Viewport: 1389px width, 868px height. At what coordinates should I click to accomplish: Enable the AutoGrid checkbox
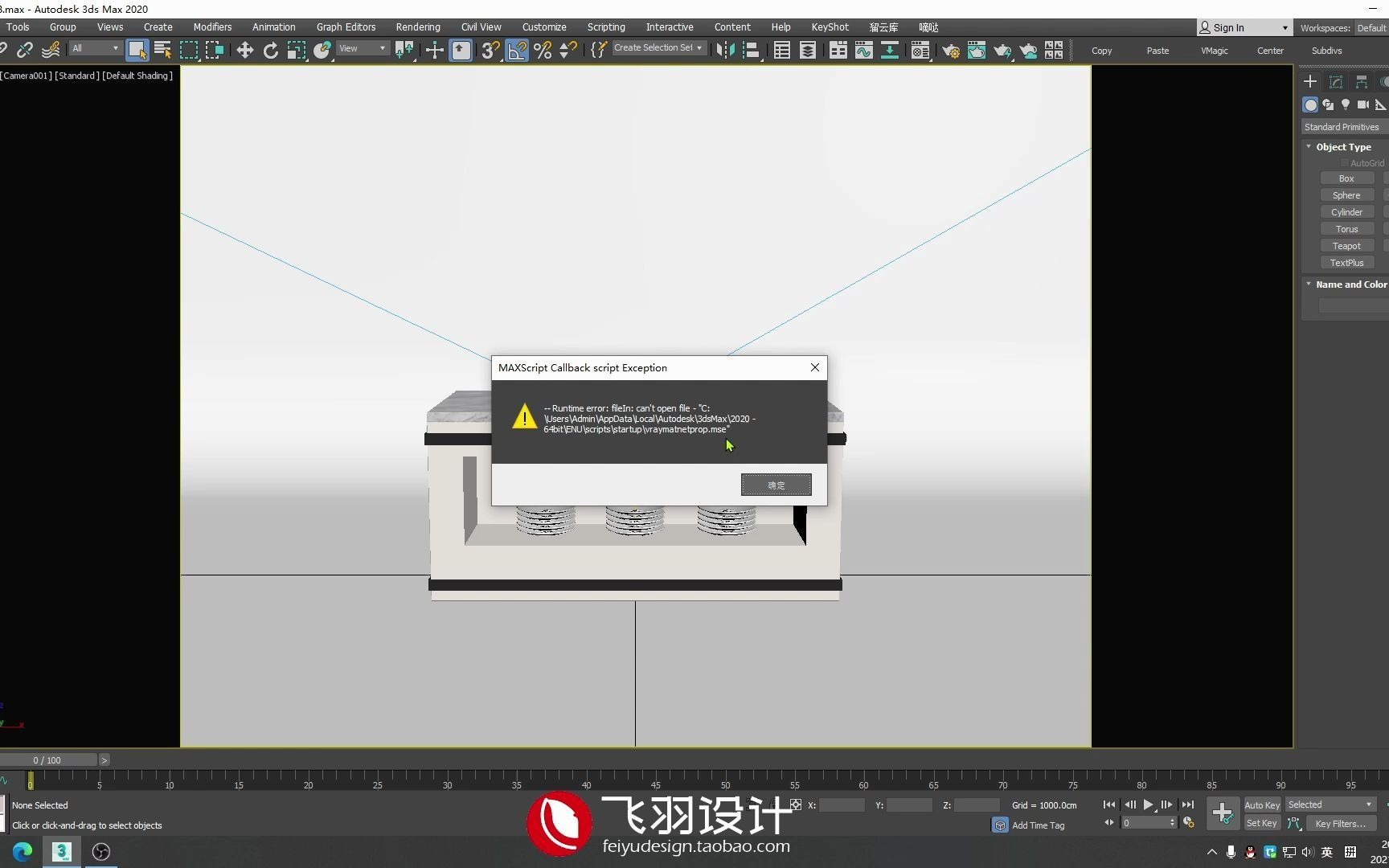1345,162
